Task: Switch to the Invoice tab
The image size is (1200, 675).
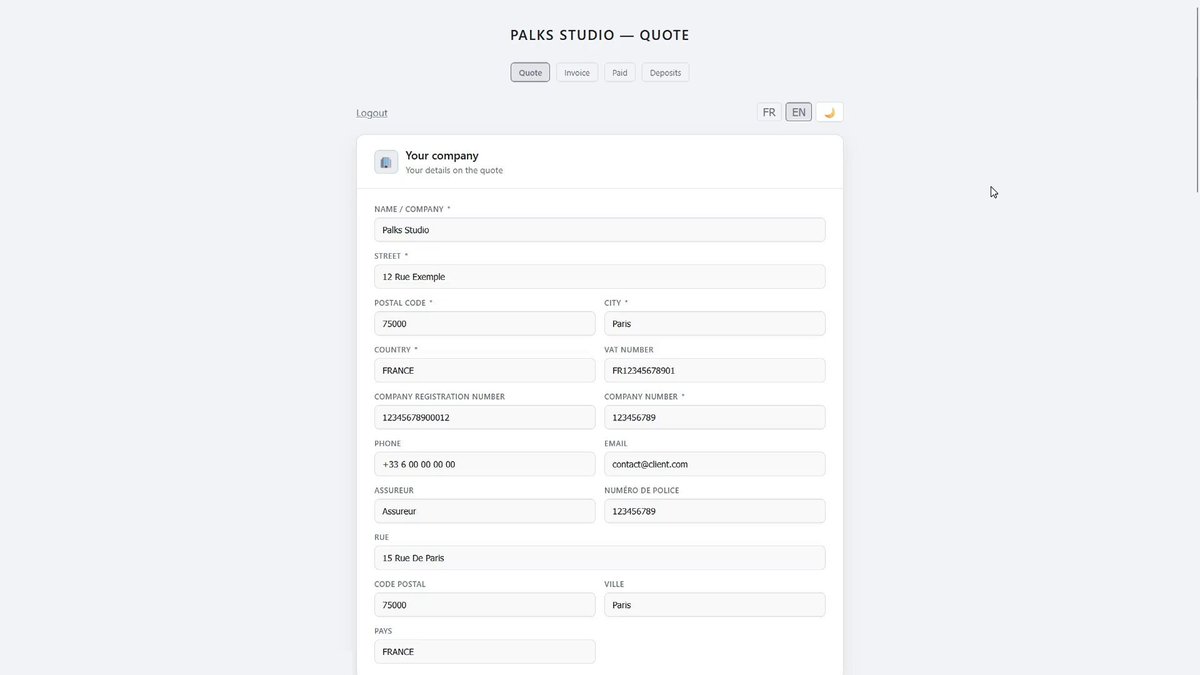Action: 577,72
